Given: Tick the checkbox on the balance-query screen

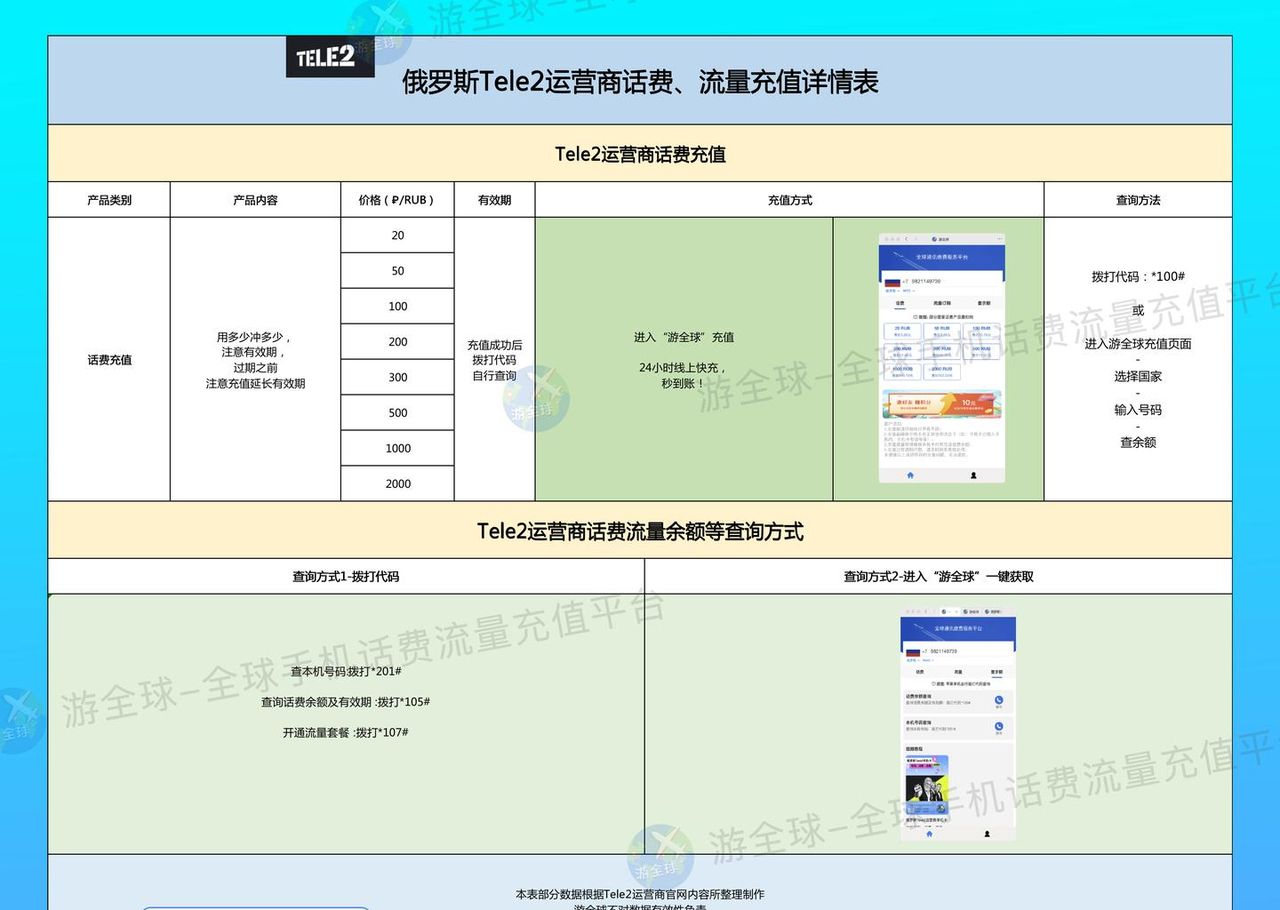Looking at the screenshot, I should [933, 683].
